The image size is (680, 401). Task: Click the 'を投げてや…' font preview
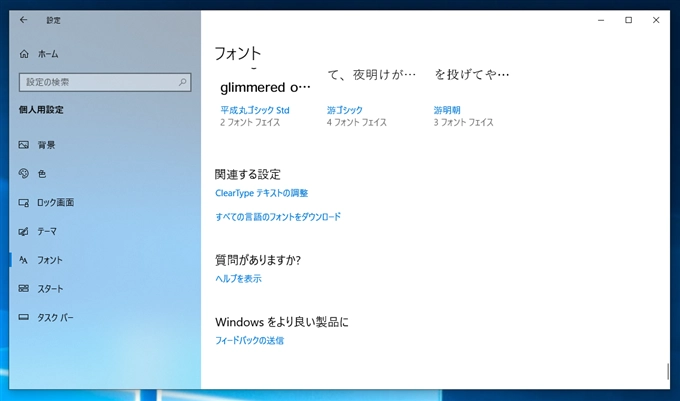(x=471, y=75)
